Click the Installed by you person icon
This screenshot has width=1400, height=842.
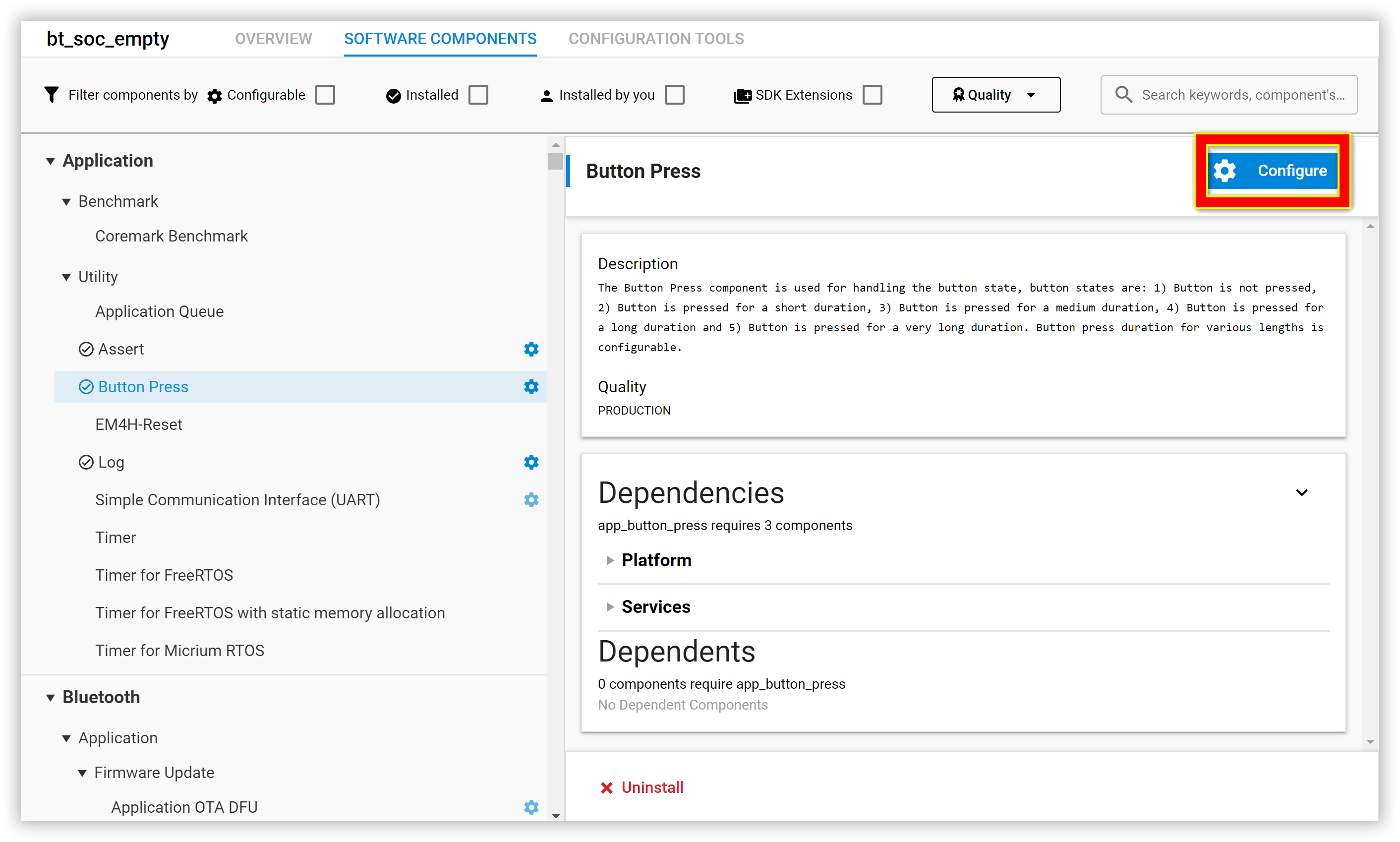click(x=546, y=96)
